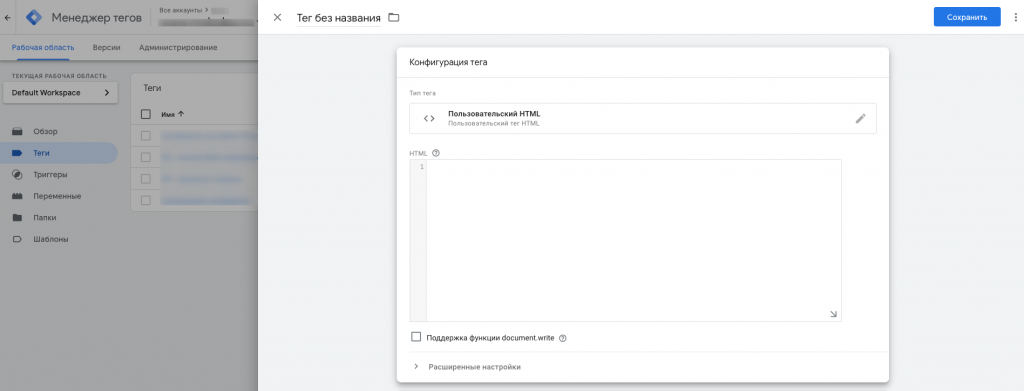Open help icon next to document.write option
This screenshot has width=1024, height=391.
pos(562,338)
